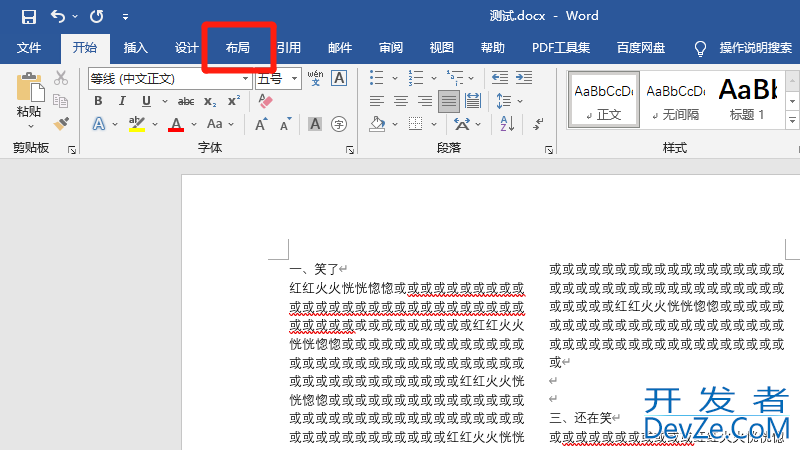Apply distributed alignment
This screenshot has width=800, height=450.
pos(472,101)
